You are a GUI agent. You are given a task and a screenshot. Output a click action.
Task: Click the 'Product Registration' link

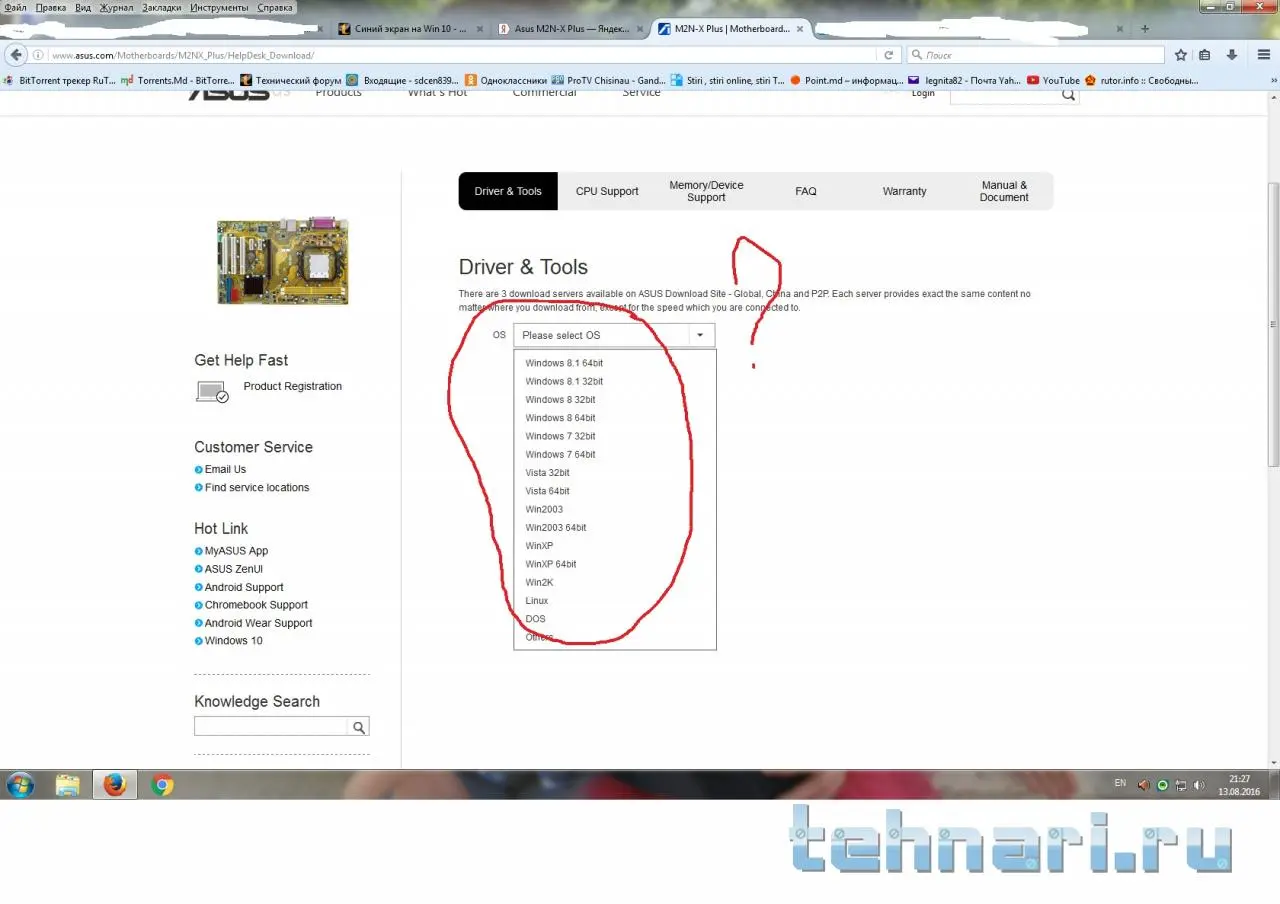[292, 386]
